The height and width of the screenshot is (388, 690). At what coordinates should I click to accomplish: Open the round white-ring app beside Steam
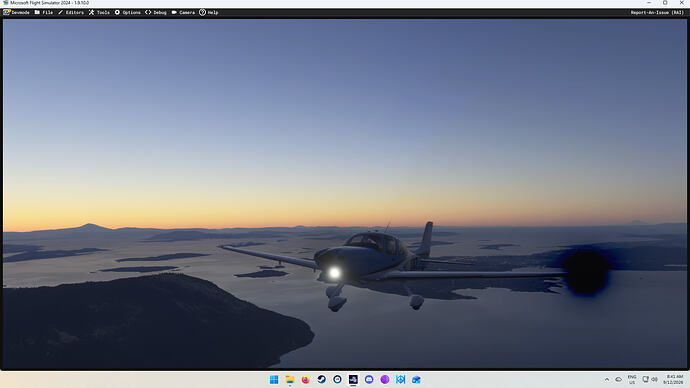(337, 379)
